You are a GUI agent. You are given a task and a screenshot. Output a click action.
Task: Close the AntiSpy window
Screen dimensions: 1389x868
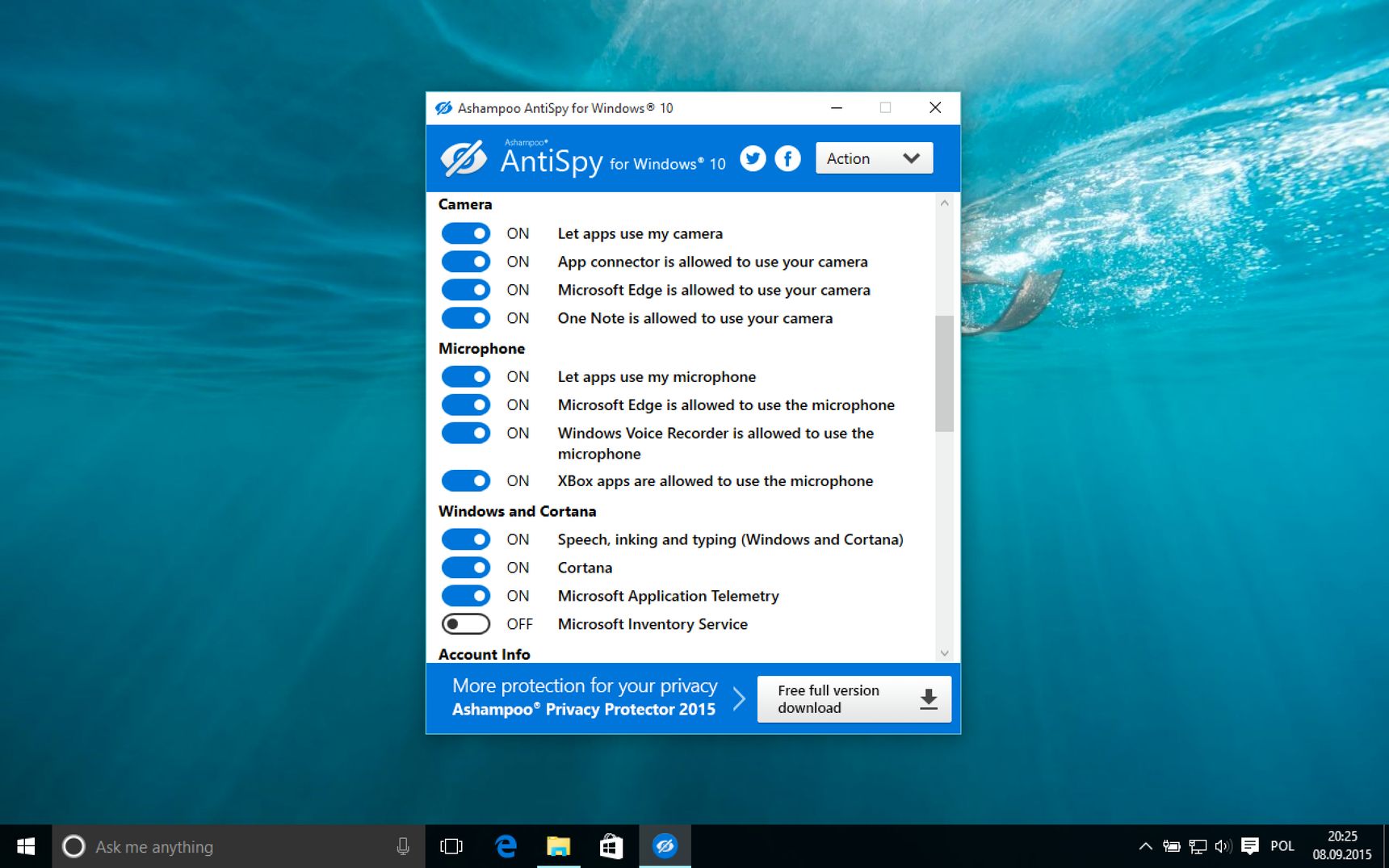[x=935, y=108]
